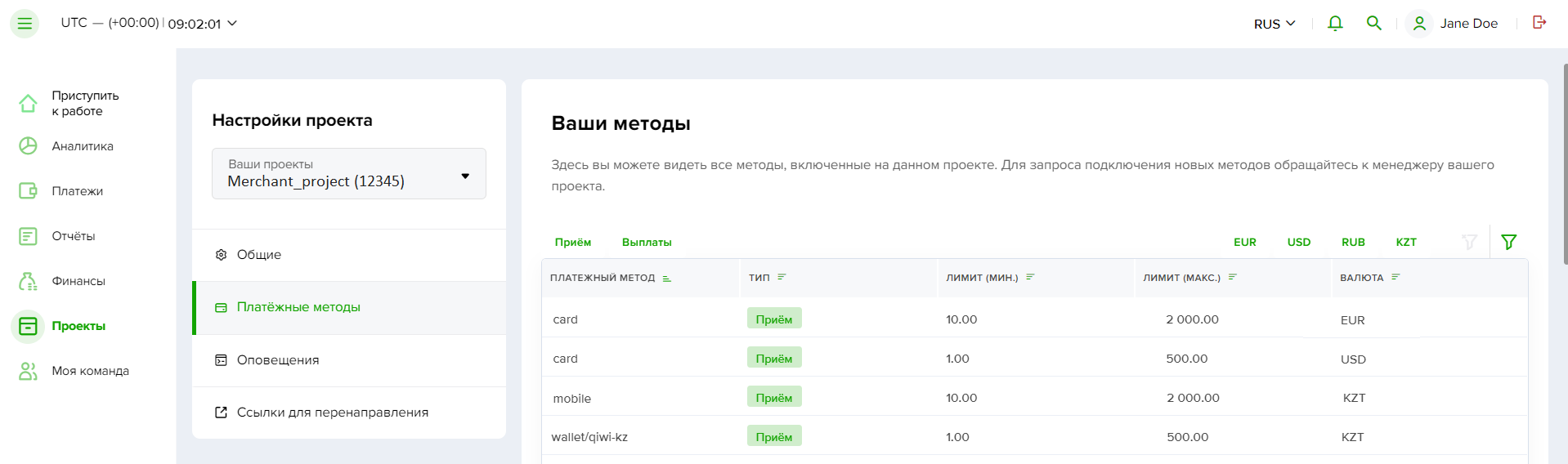
Task: Toggle the EUR currency filter
Action: (1244, 242)
